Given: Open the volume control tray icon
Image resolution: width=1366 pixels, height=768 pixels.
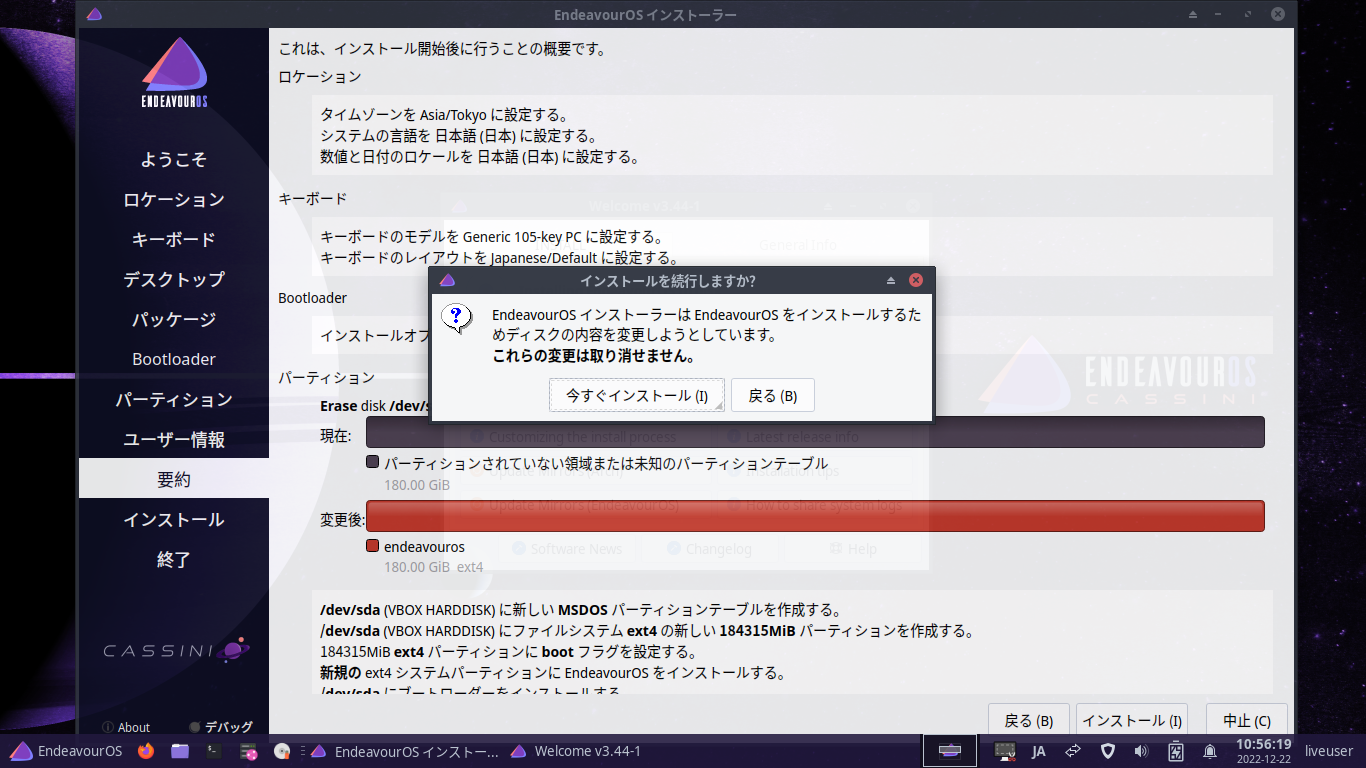Looking at the screenshot, I should point(1142,751).
